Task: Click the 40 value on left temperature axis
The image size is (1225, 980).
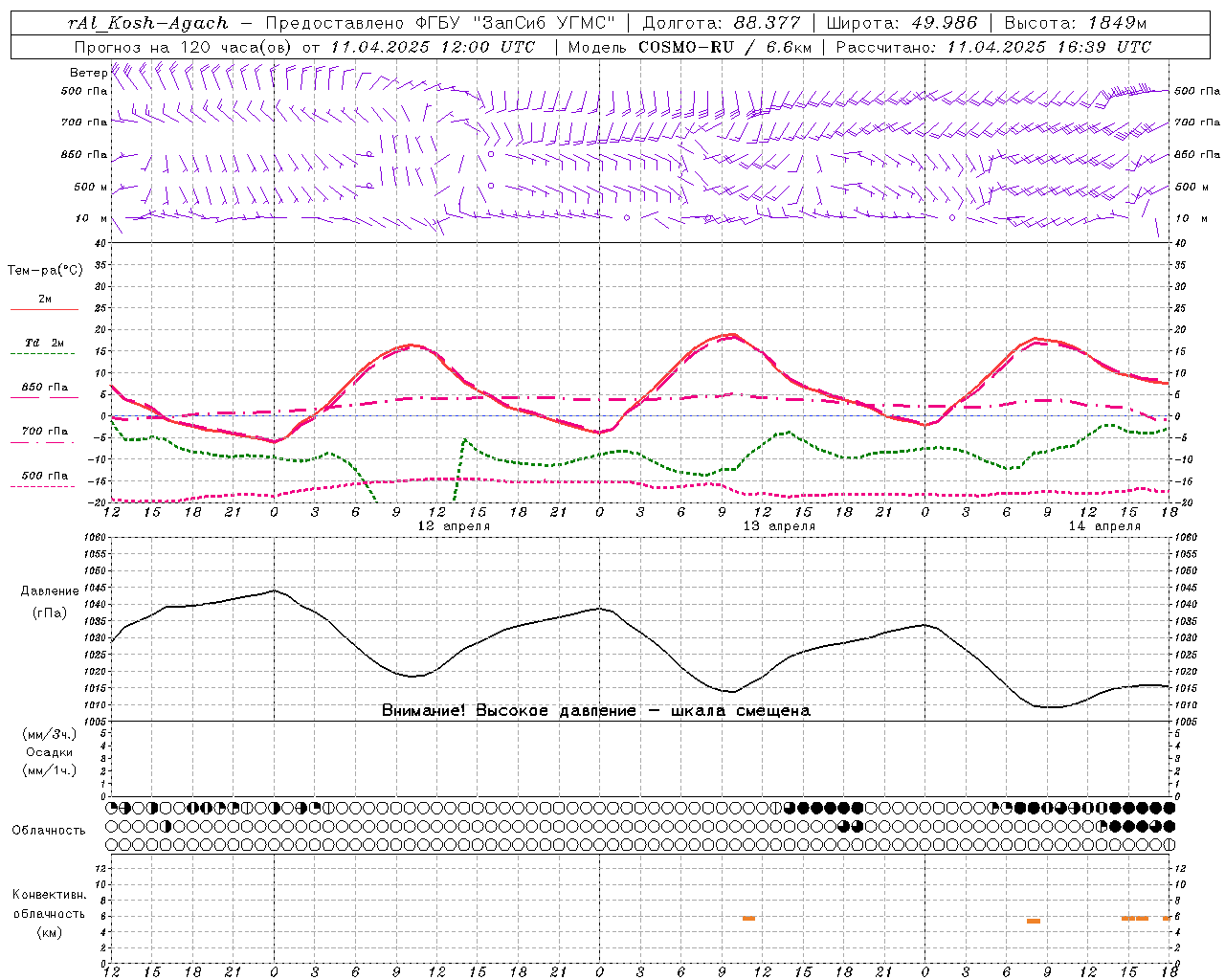Action: coord(100,243)
